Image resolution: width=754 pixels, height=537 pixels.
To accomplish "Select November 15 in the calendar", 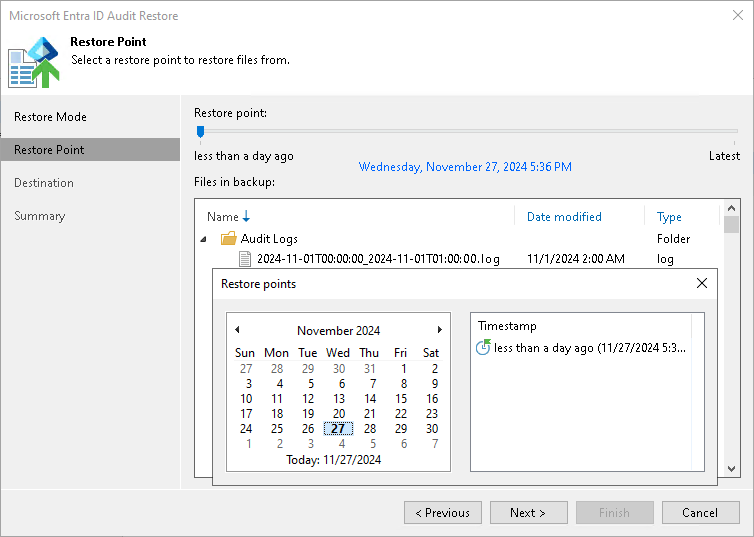I will tap(401, 399).
